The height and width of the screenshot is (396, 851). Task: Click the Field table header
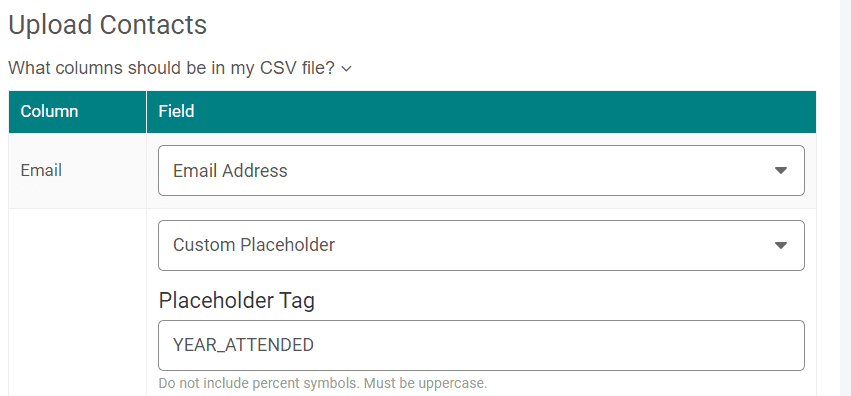[481, 112]
